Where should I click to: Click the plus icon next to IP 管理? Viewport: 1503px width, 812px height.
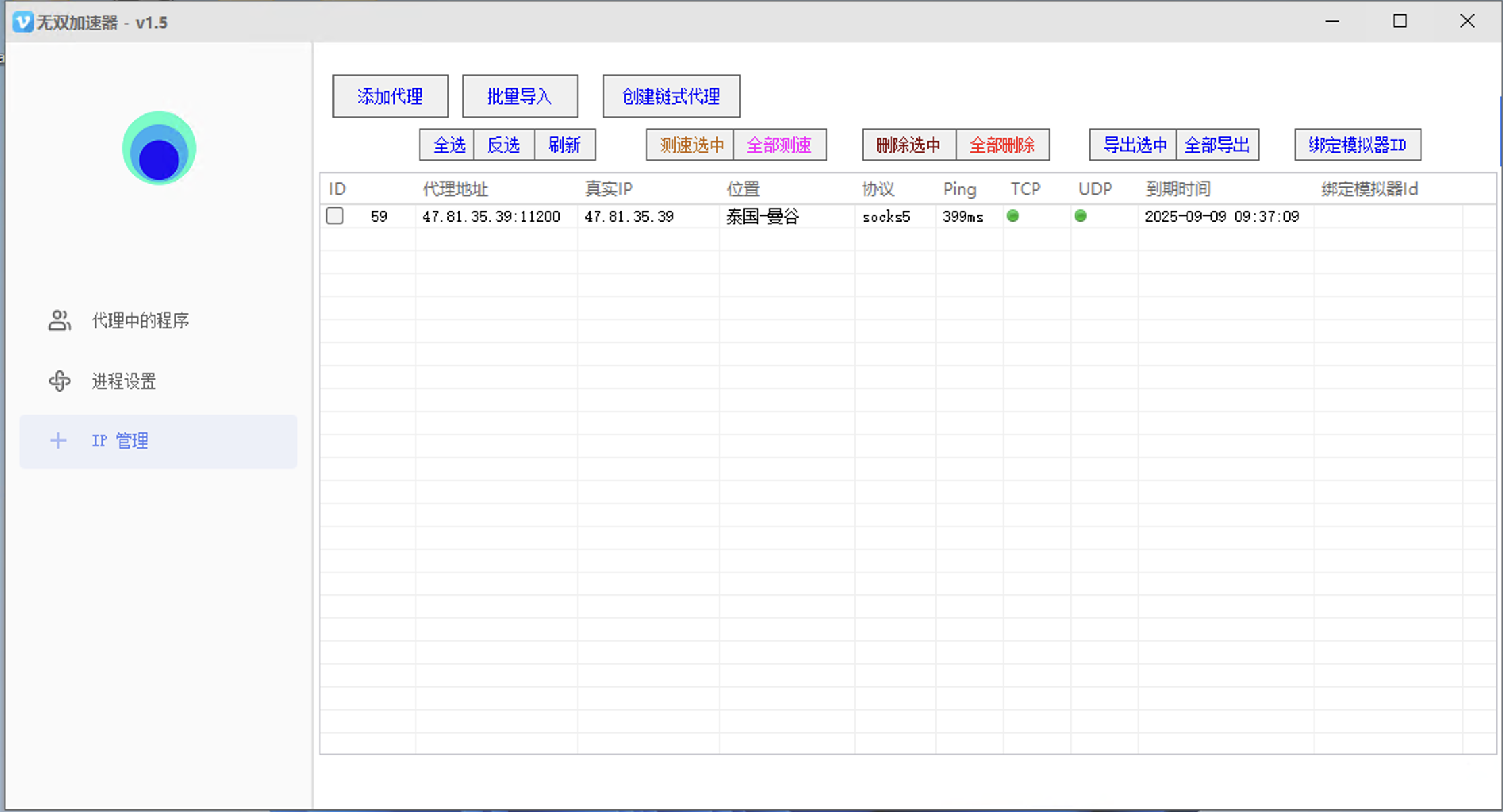click(59, 440)
